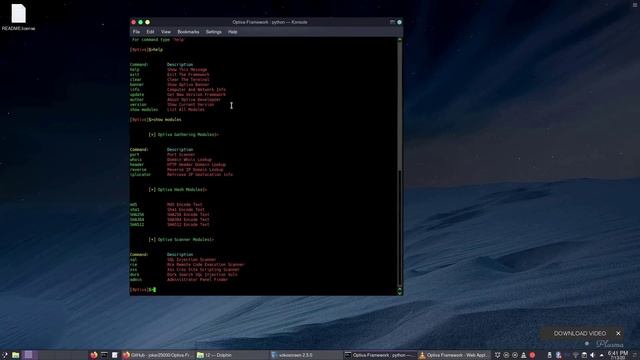Screen dimensions: 640x360
Task: Click the Konsole vertical scrollbar
Action: 400,165
